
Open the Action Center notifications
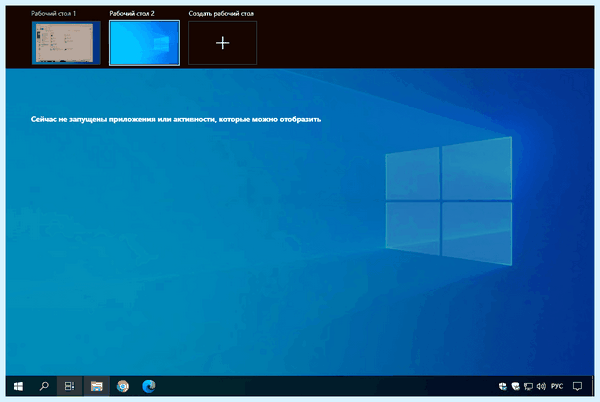click(577, 386)
